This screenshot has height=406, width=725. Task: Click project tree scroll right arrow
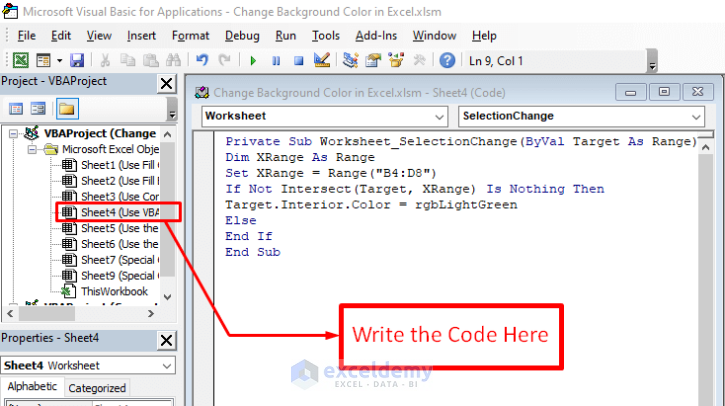pyautogui.click(x=151, y=314)
